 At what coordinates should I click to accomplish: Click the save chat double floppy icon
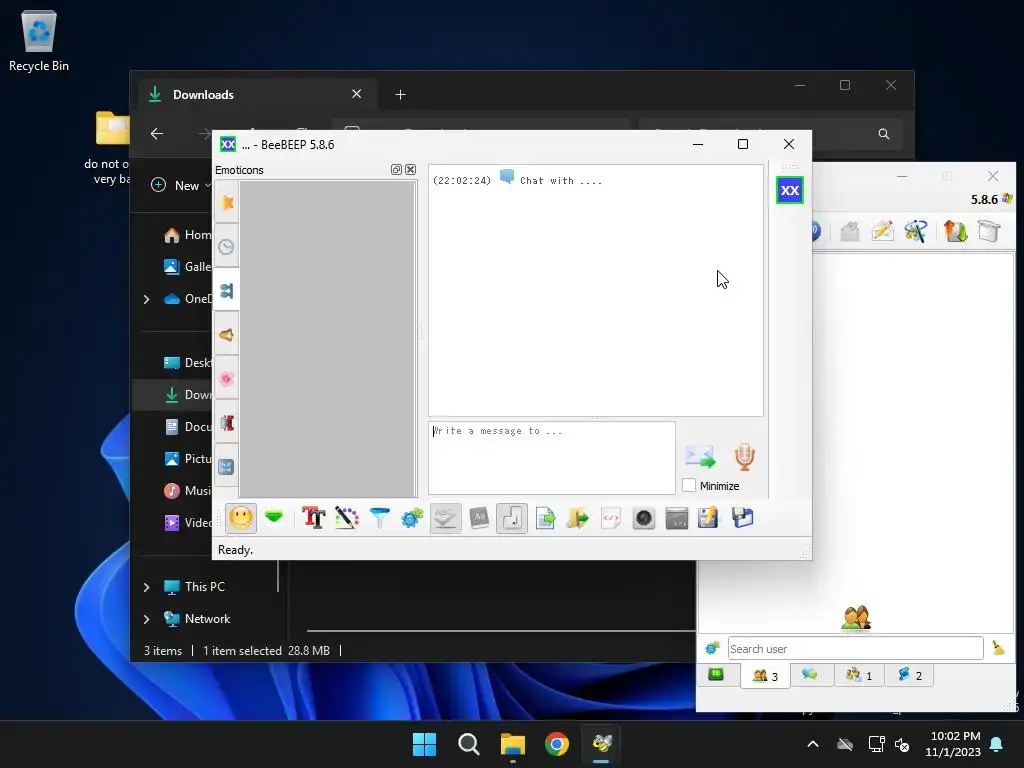click(x=742, y=519)
